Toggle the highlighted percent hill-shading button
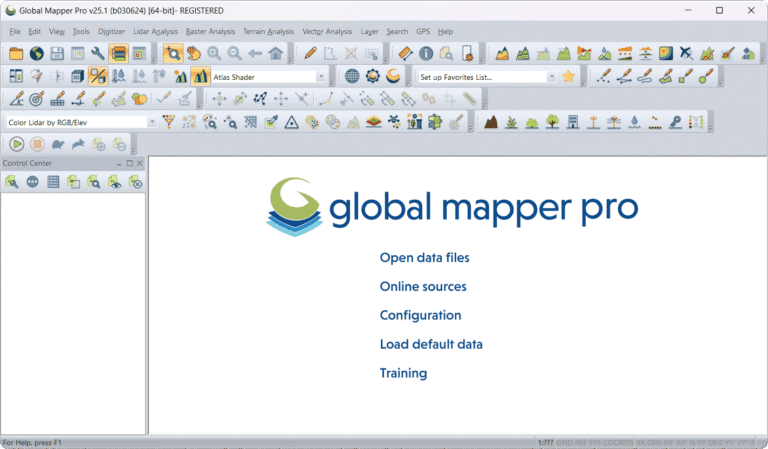This screenshot has width=768, height=449. (98, 76)
